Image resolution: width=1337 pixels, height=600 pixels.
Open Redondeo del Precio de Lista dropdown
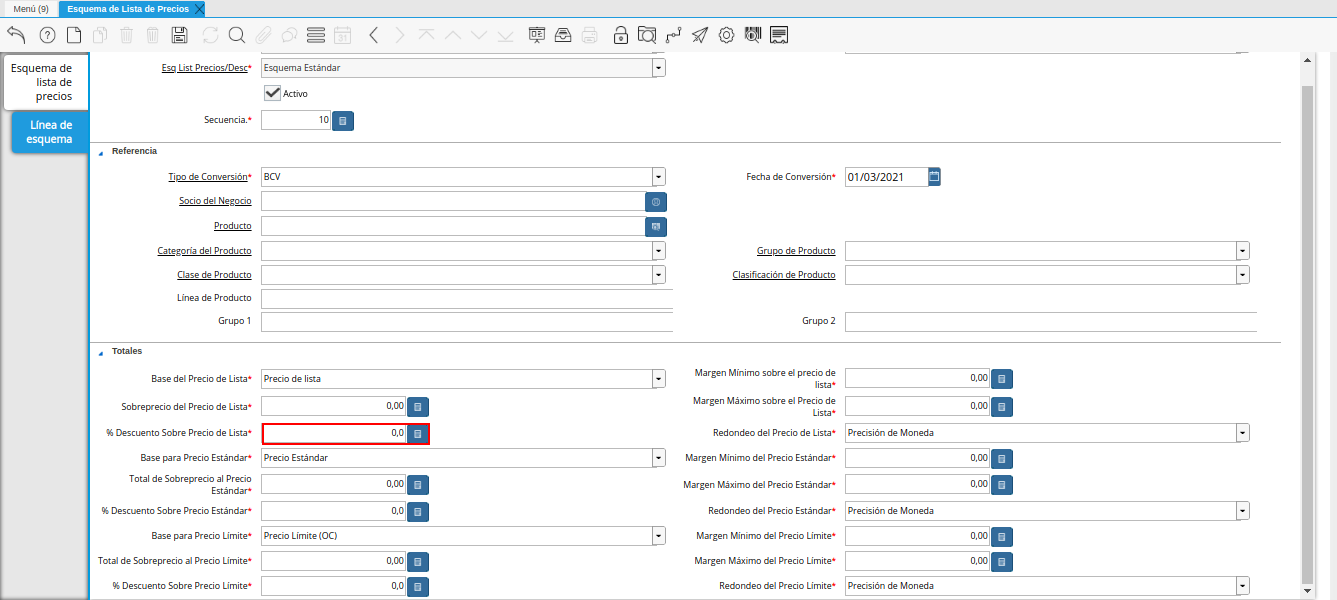[1242, 433]
